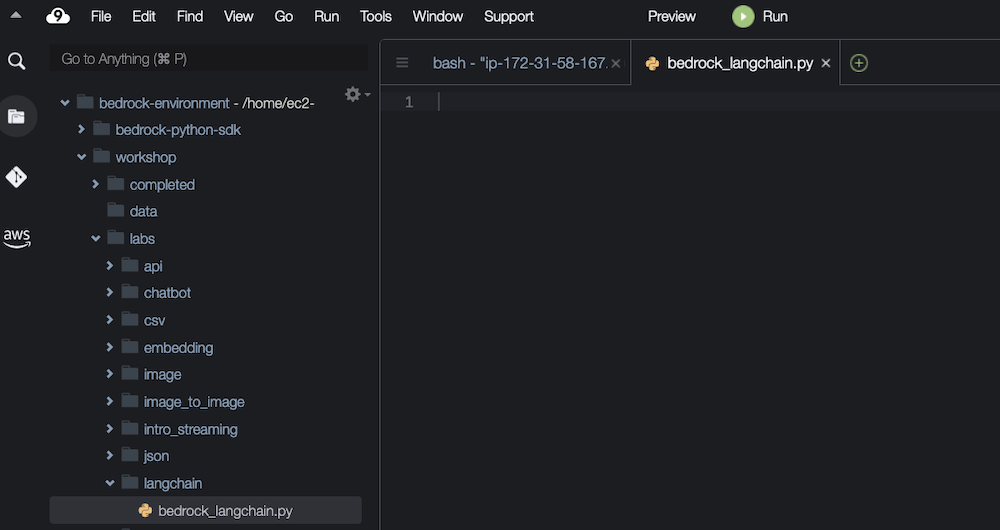Viewport: 1000px width, 530px height.
Task: Open the File menu
Action: (x=101, y=16)
